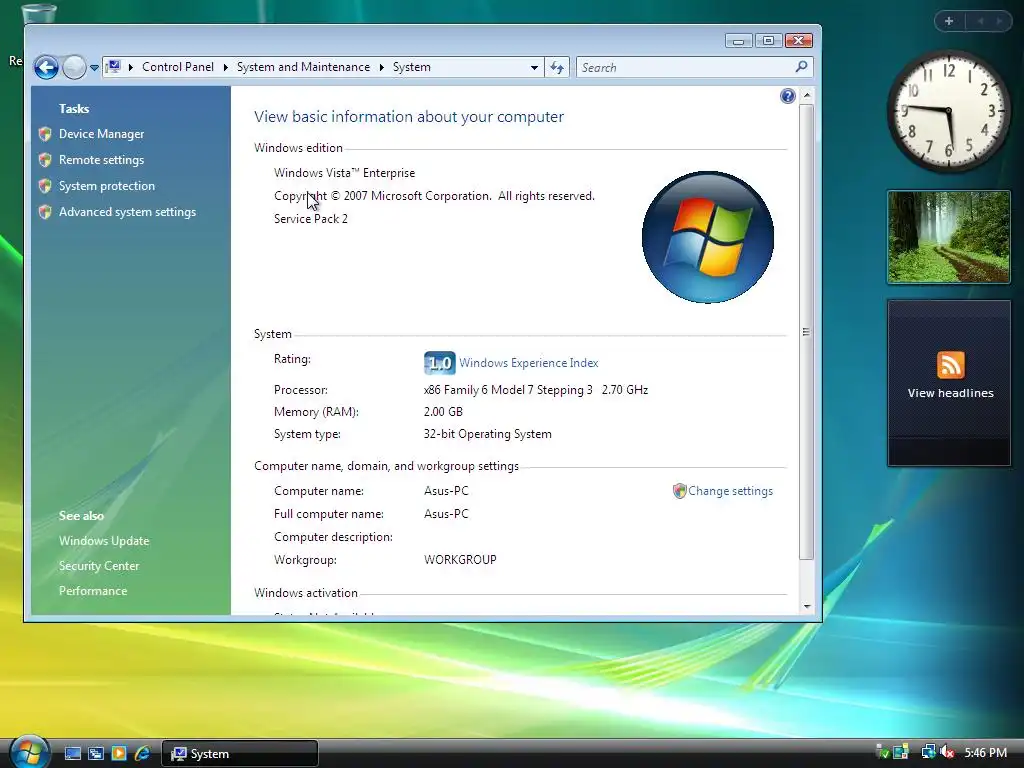Click Change settings link
1024x768 pixels.
click(x=730, y=491)
